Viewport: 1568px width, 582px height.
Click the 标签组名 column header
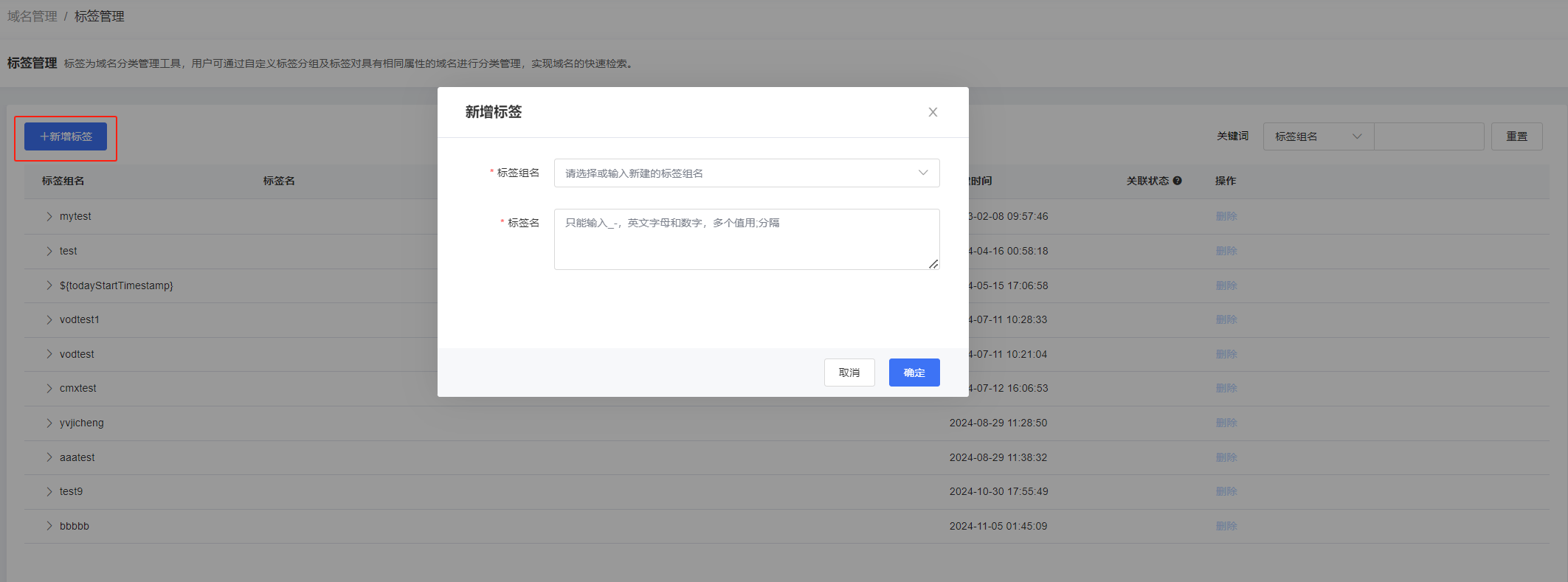pos(63,181)
